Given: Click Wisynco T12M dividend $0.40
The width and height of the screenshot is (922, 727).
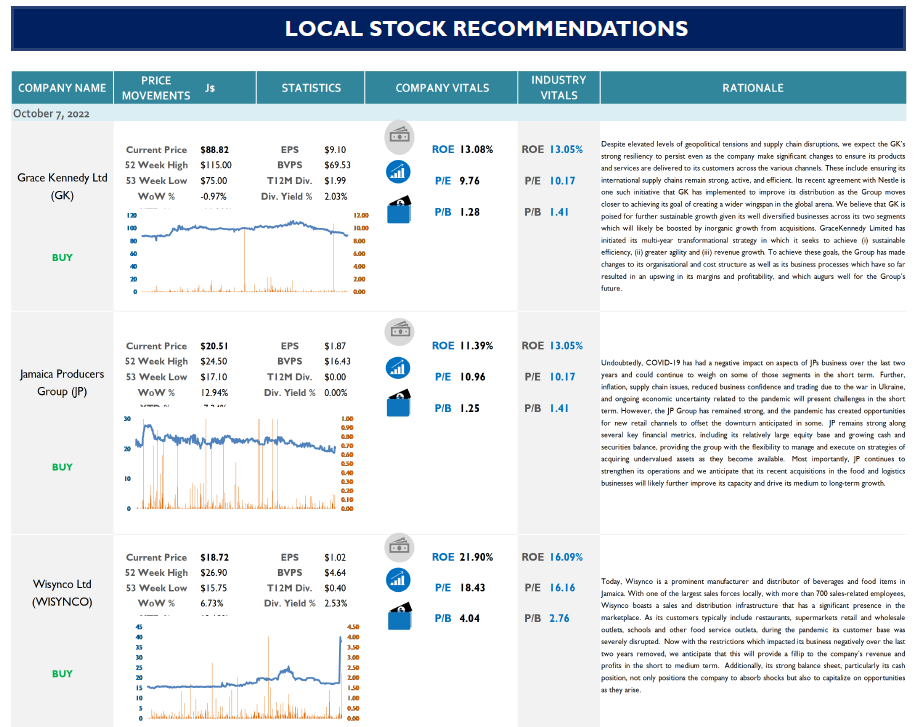Looking at the screenshot, I should click(x=335, y=588).
